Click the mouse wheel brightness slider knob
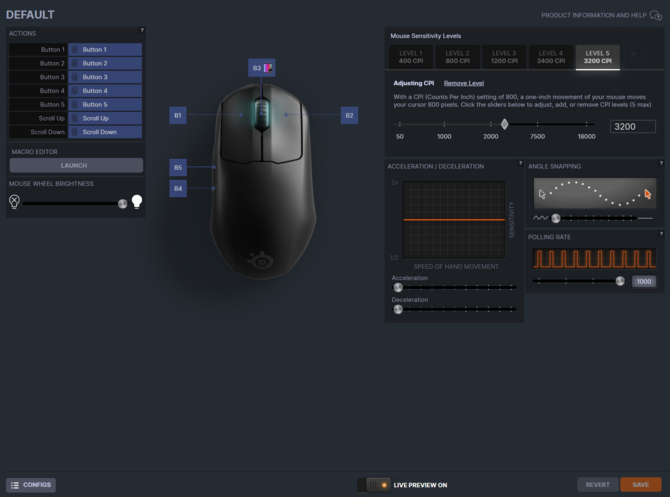The image size is (670, 497). (123, 203)
